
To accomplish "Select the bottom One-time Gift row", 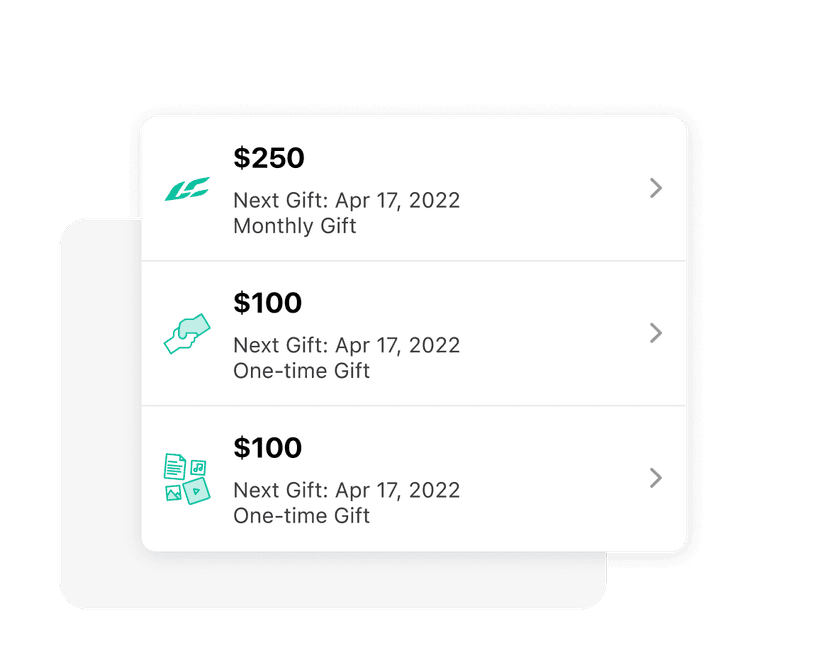I will click(x=413, y=478).
